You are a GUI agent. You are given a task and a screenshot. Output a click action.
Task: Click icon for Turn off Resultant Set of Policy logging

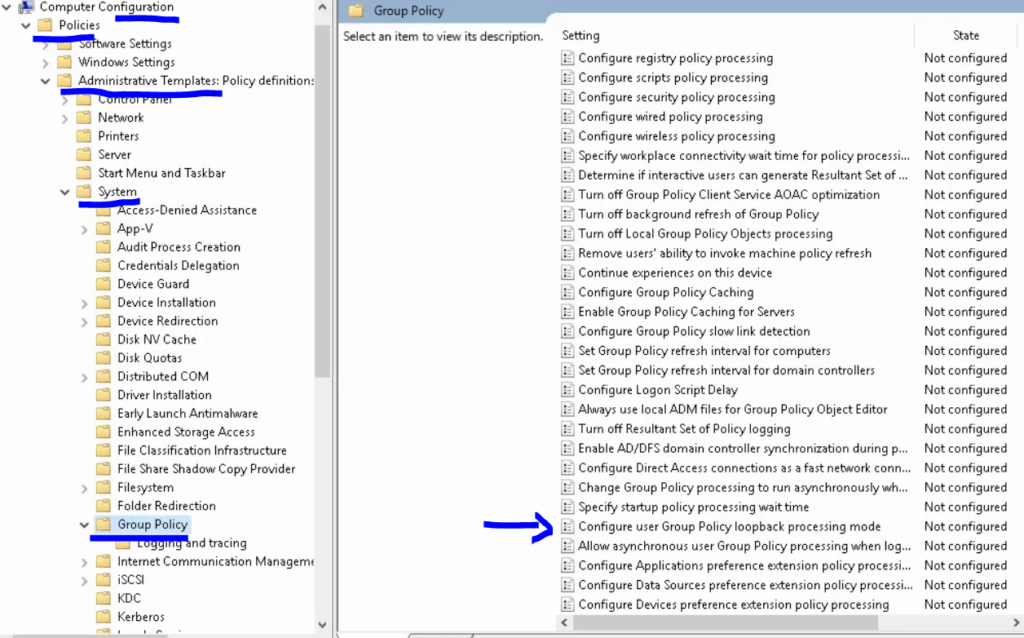pos(568,429)
